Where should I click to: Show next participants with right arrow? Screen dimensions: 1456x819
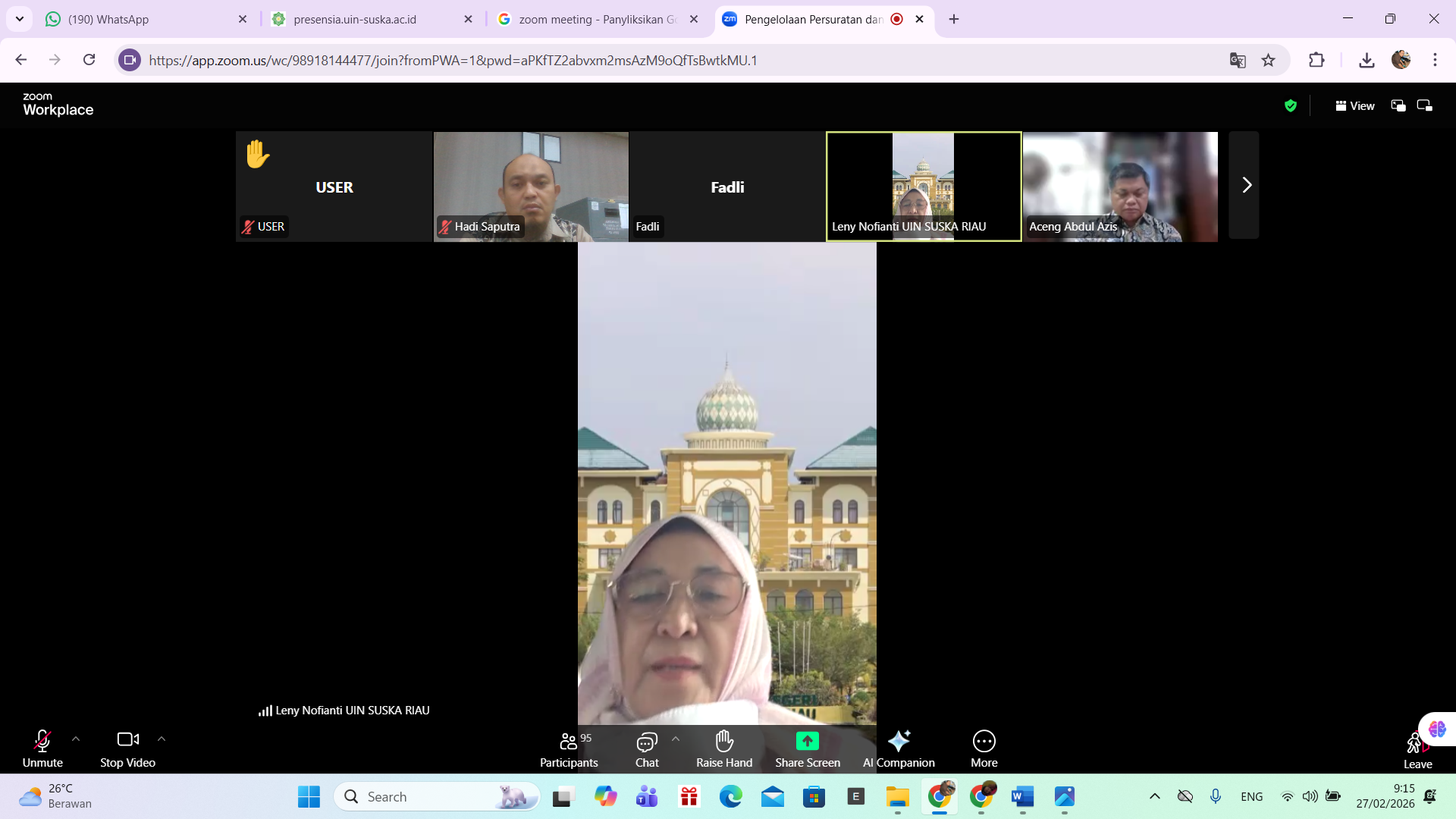click(x=1246, y=186)
